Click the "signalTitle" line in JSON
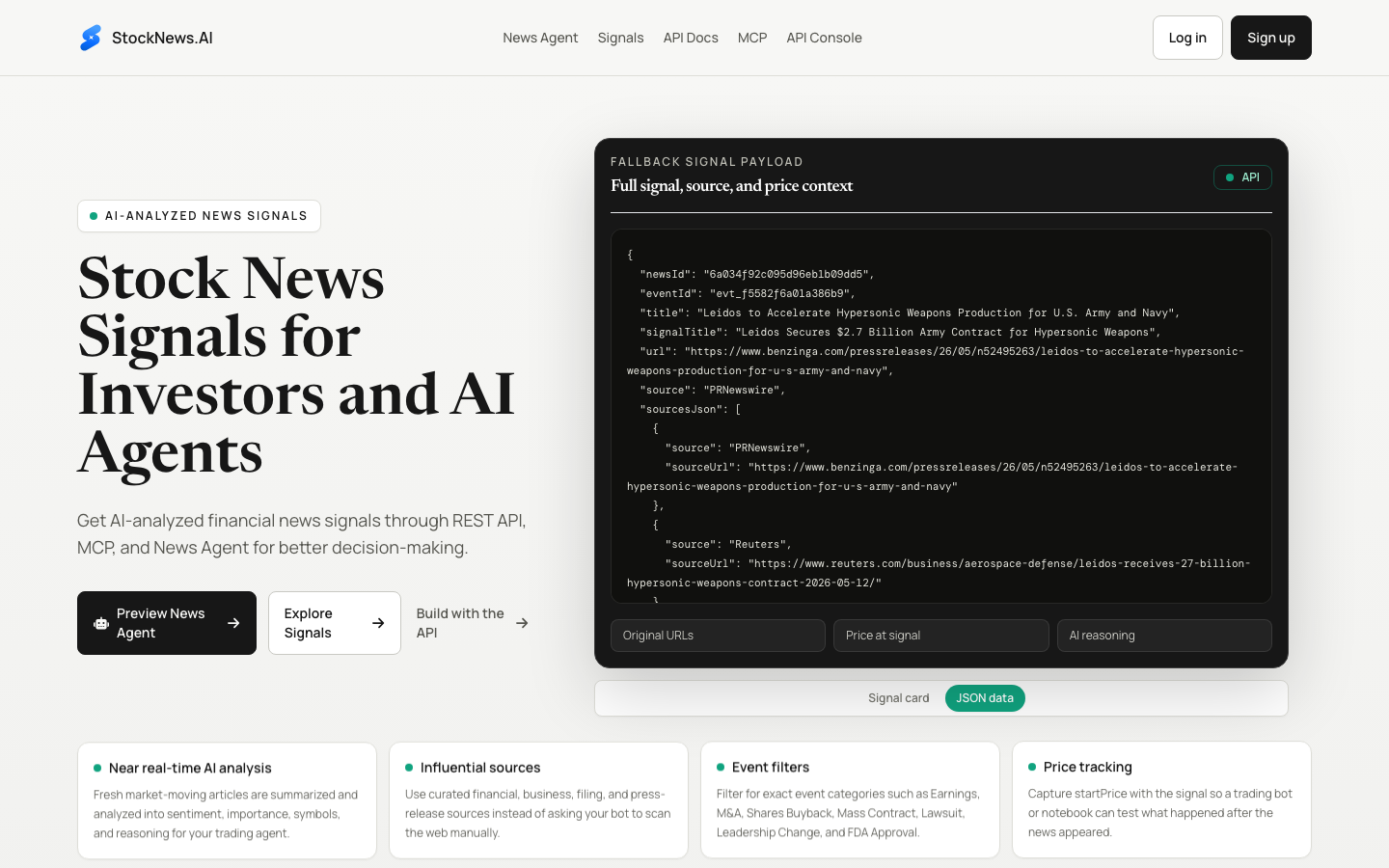The image size is (1389, 868). [x=900, y=332]
